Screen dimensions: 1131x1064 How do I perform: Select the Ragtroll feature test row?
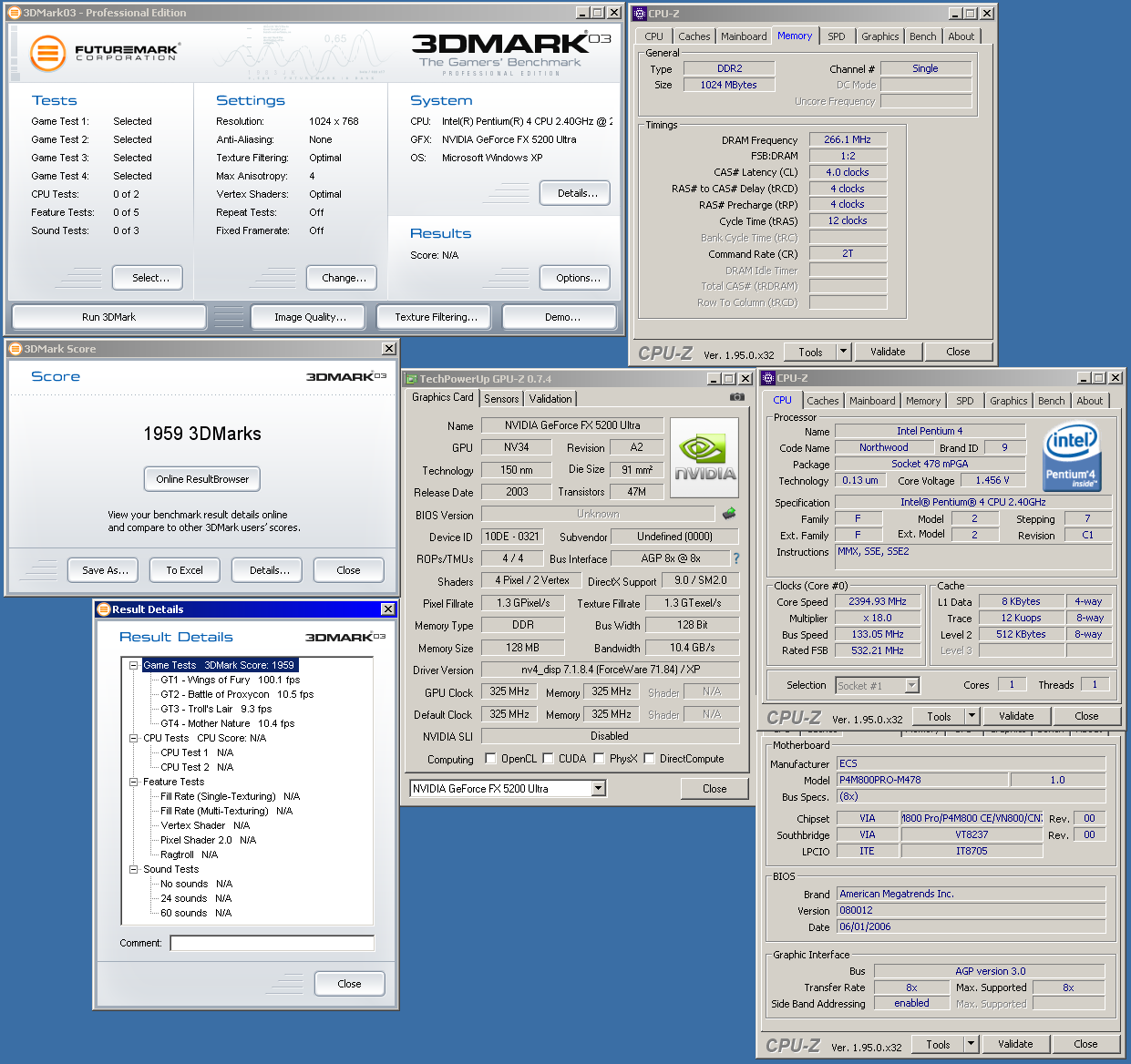190,854
